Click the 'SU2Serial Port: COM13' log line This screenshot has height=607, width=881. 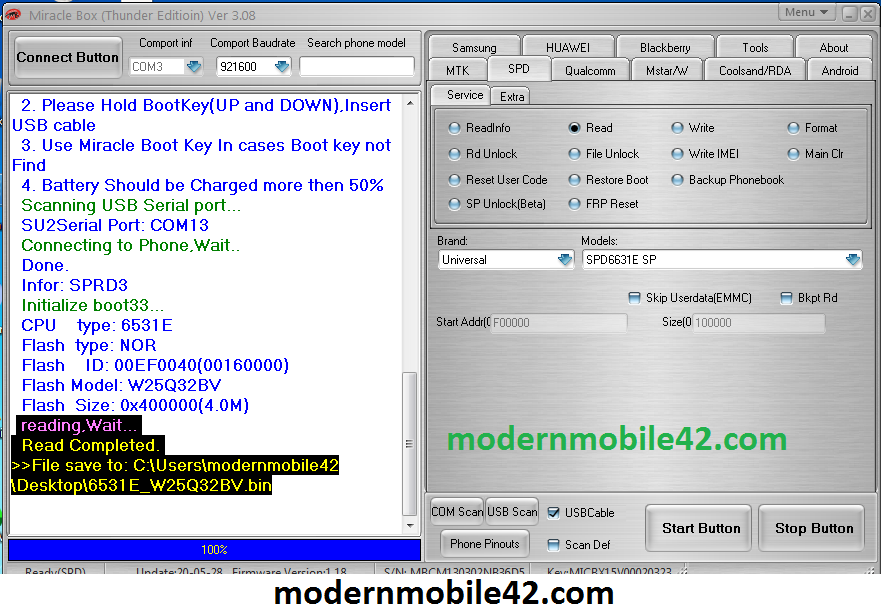[115, 225]
